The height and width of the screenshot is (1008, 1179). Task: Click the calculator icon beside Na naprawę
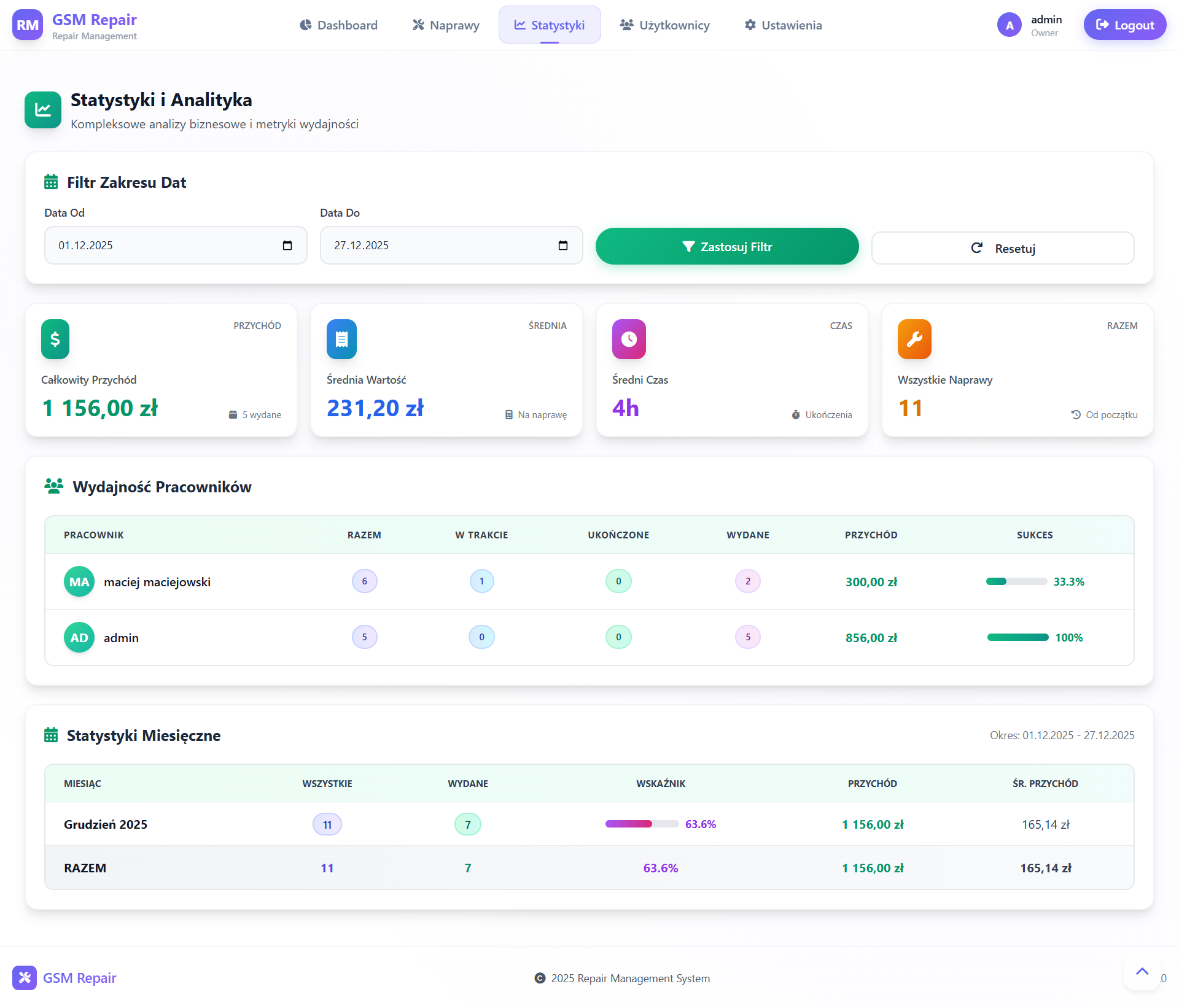click(509, 415)
